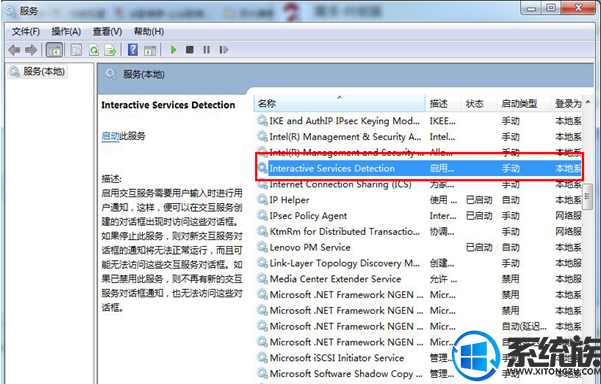The width and height of the screenshot is (601, 384).
Task: Click the Services title bar icon
Action: coord(10,11)
